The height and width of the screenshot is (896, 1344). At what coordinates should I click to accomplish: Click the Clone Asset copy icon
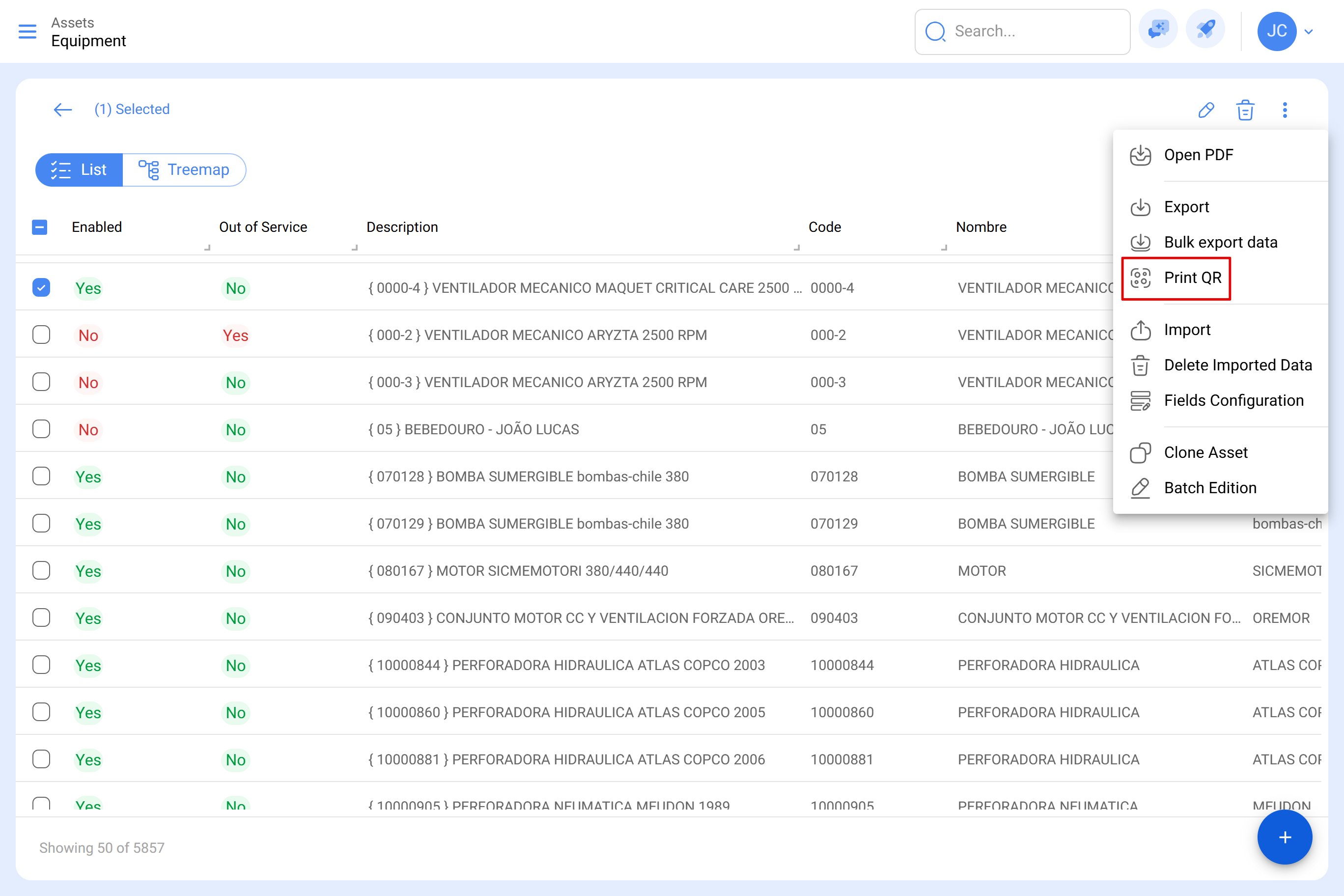point(1140,453)
